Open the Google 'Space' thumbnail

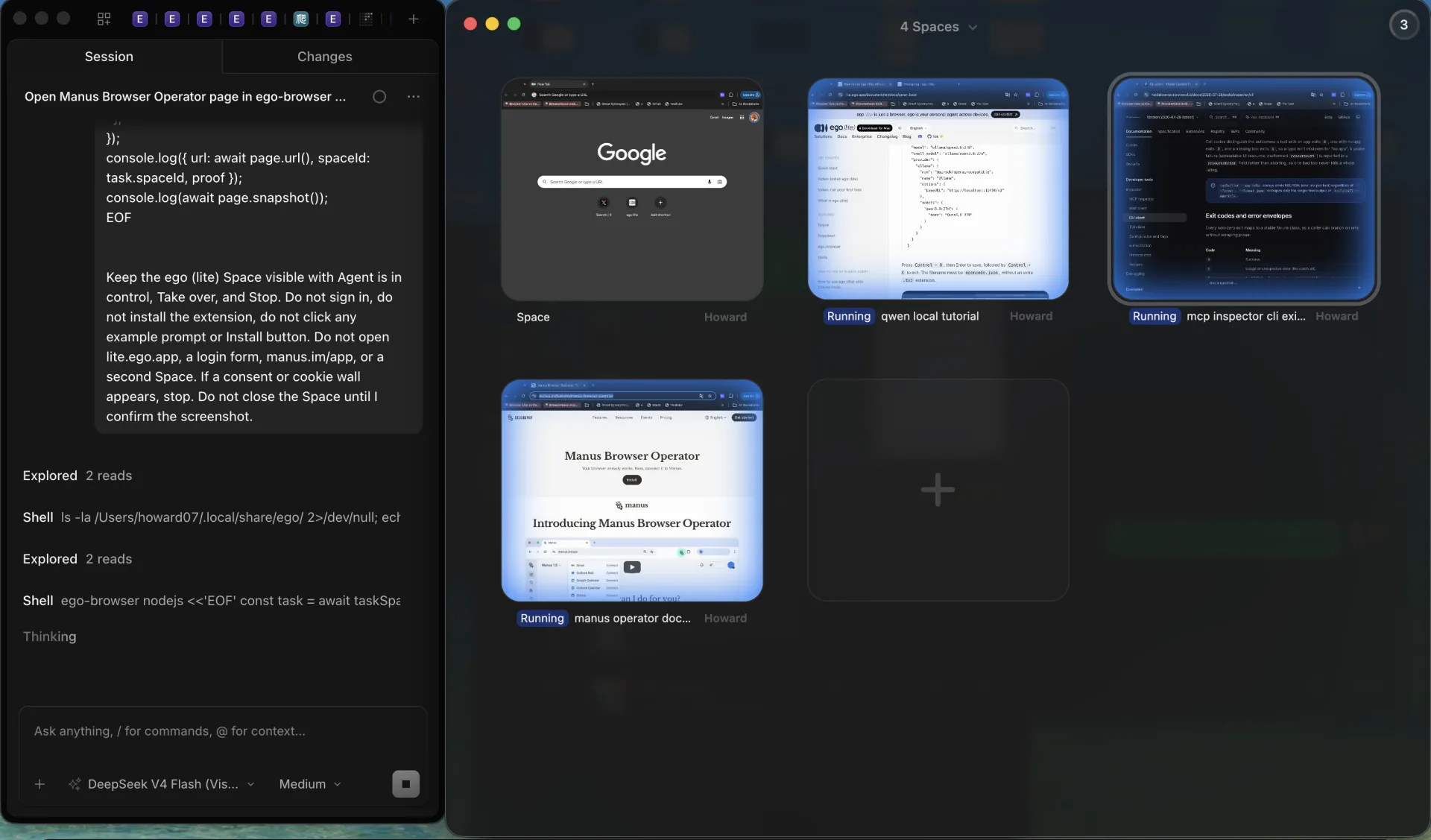coord(632,189)
